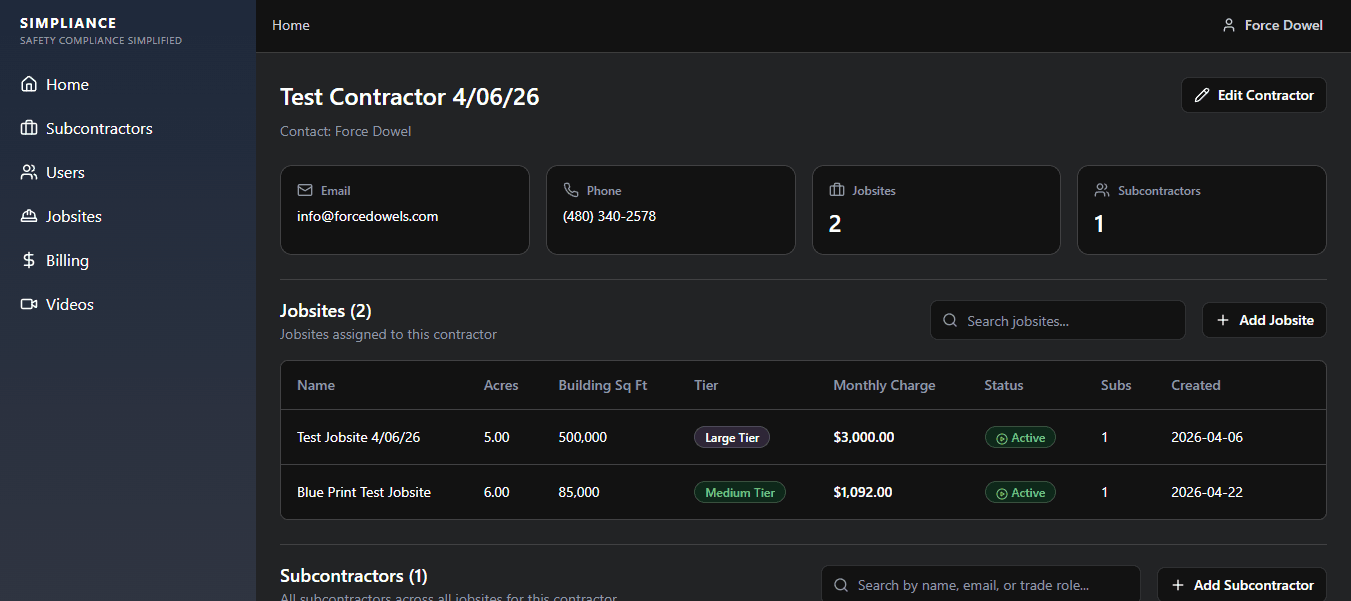Open the Subcontractors sidebar menu item

128,129
